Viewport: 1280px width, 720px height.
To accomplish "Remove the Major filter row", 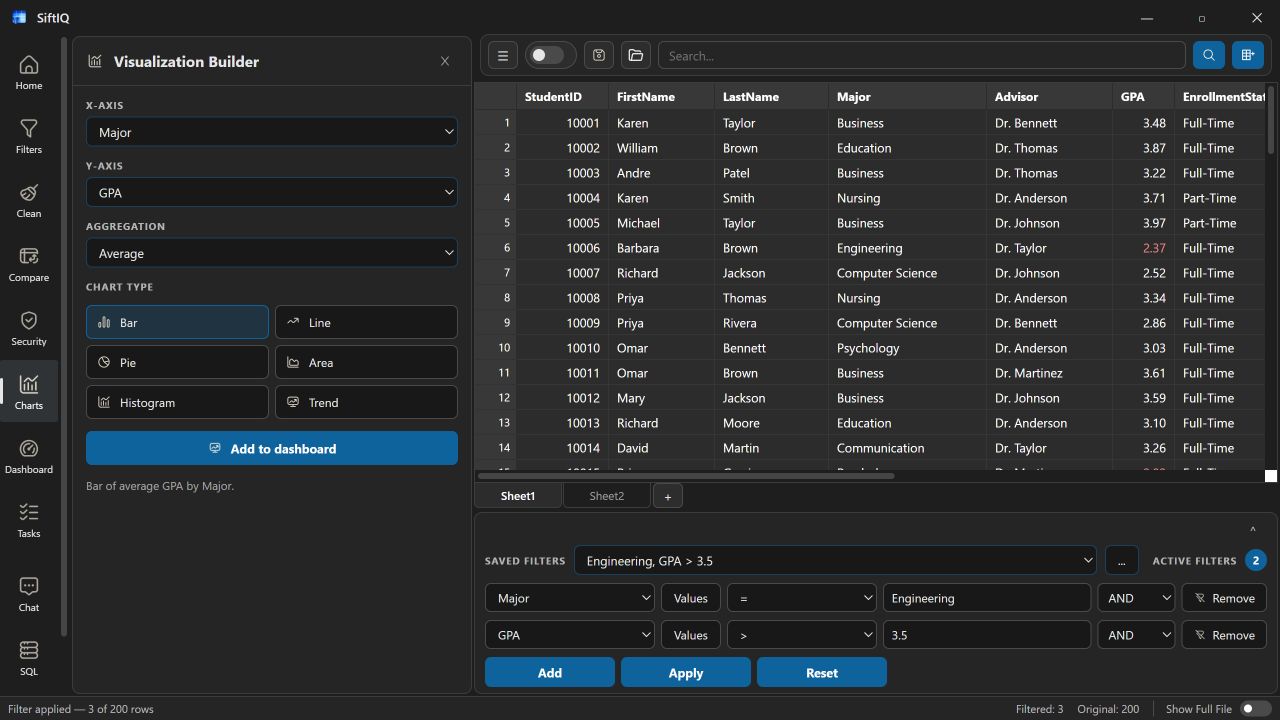I will click(x=1224, y=598).
